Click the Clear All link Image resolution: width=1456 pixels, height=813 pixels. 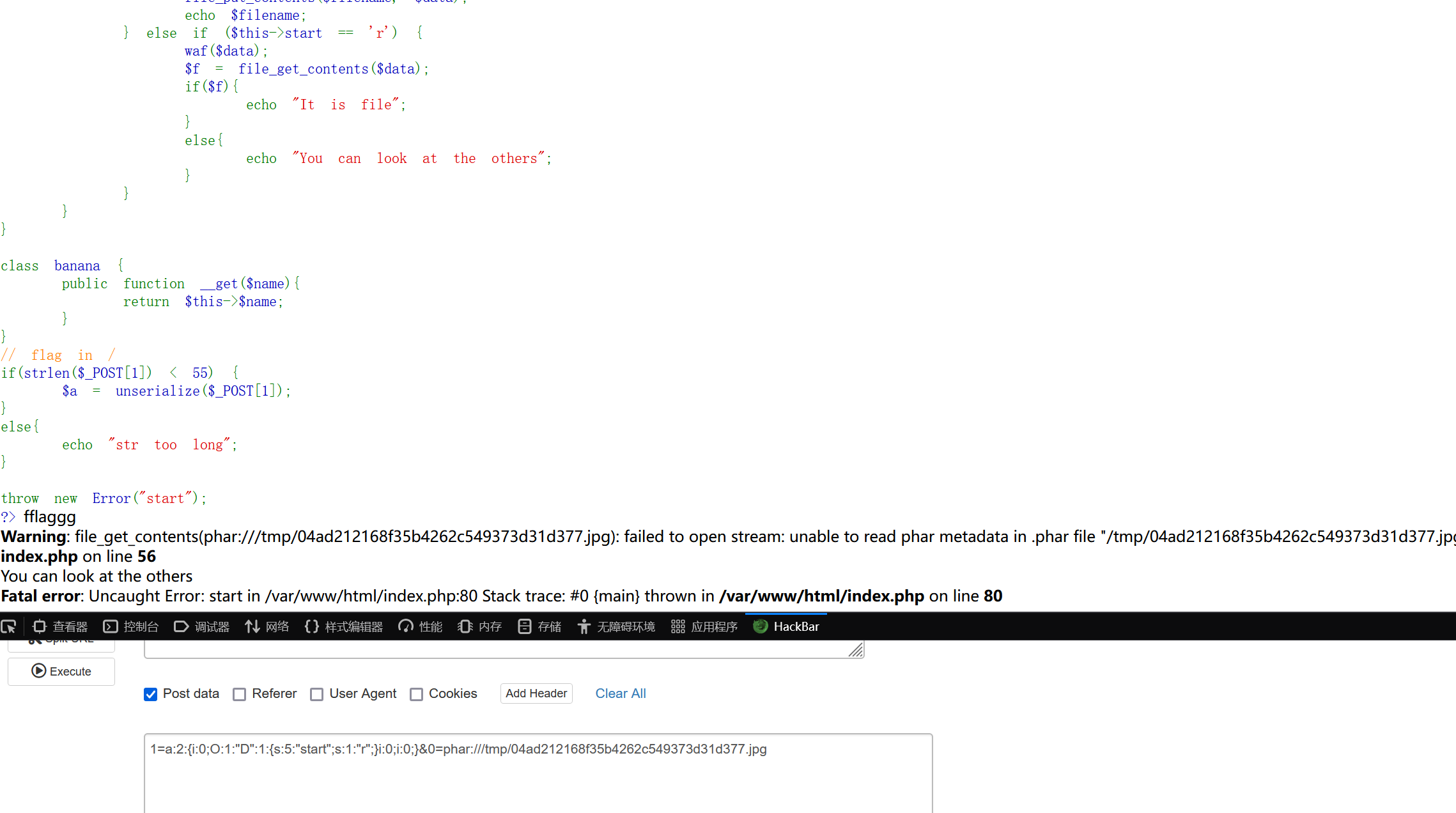point(621,693)
